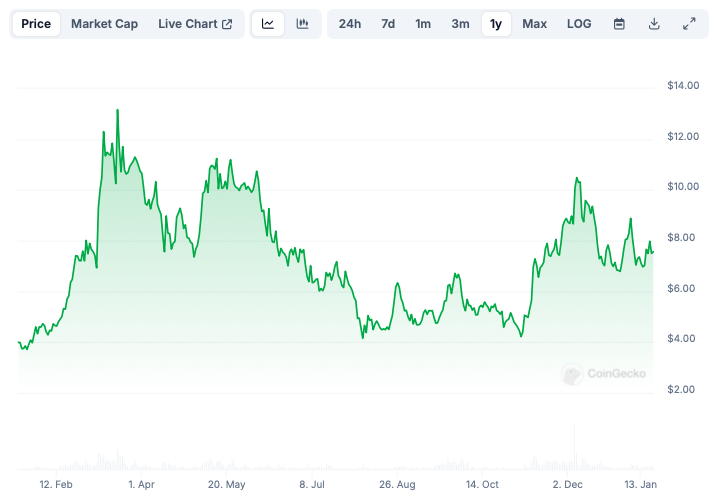Switch to candlestick chart view
Image resolution: width=719 pixels, height=498 pixels.
[302, 24]
